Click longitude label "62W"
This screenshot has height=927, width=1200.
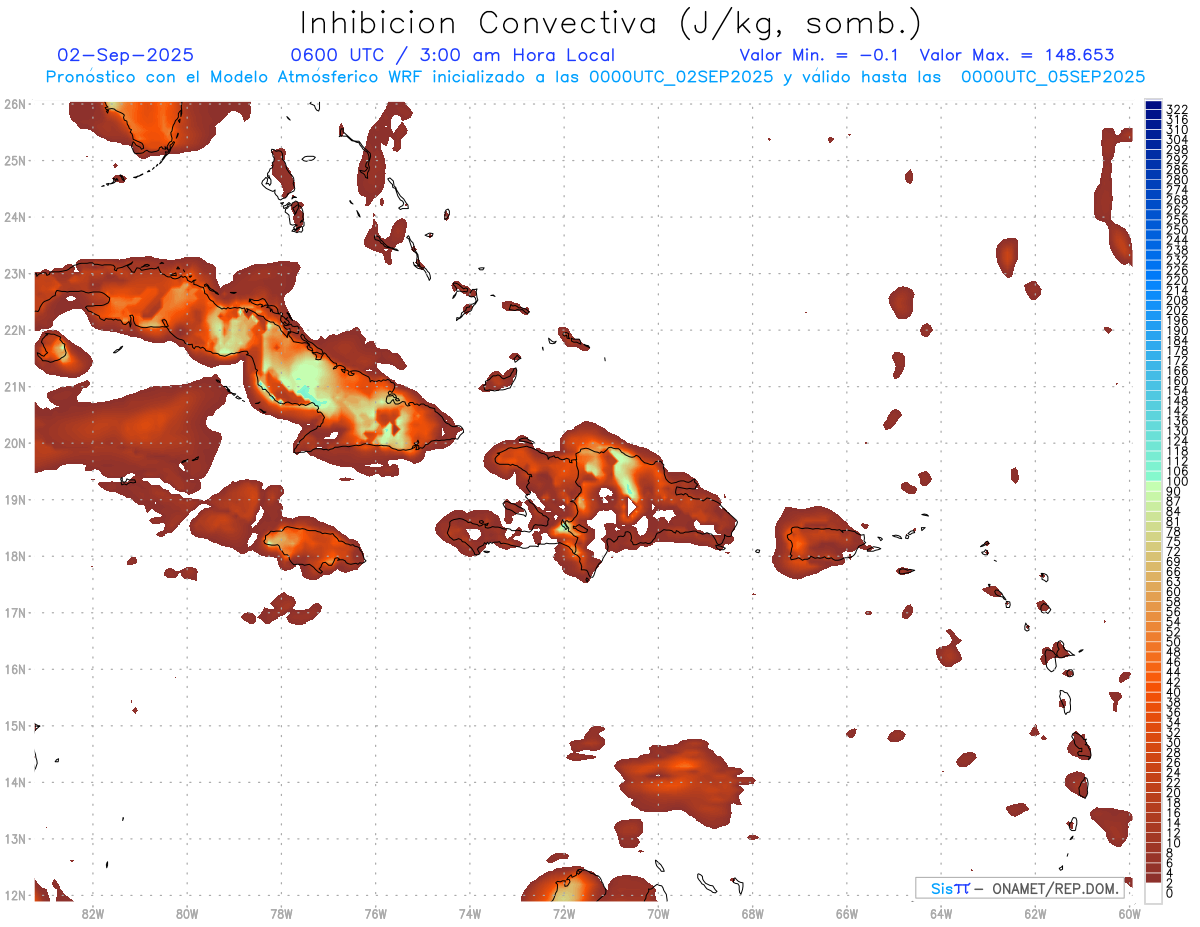coord(1035,913)
